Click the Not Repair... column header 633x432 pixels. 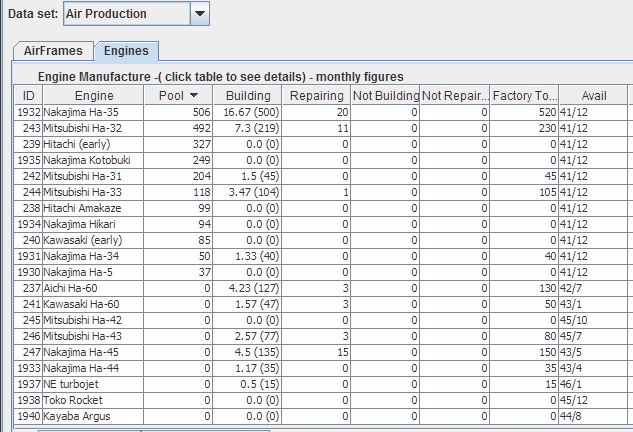(455, 96)
